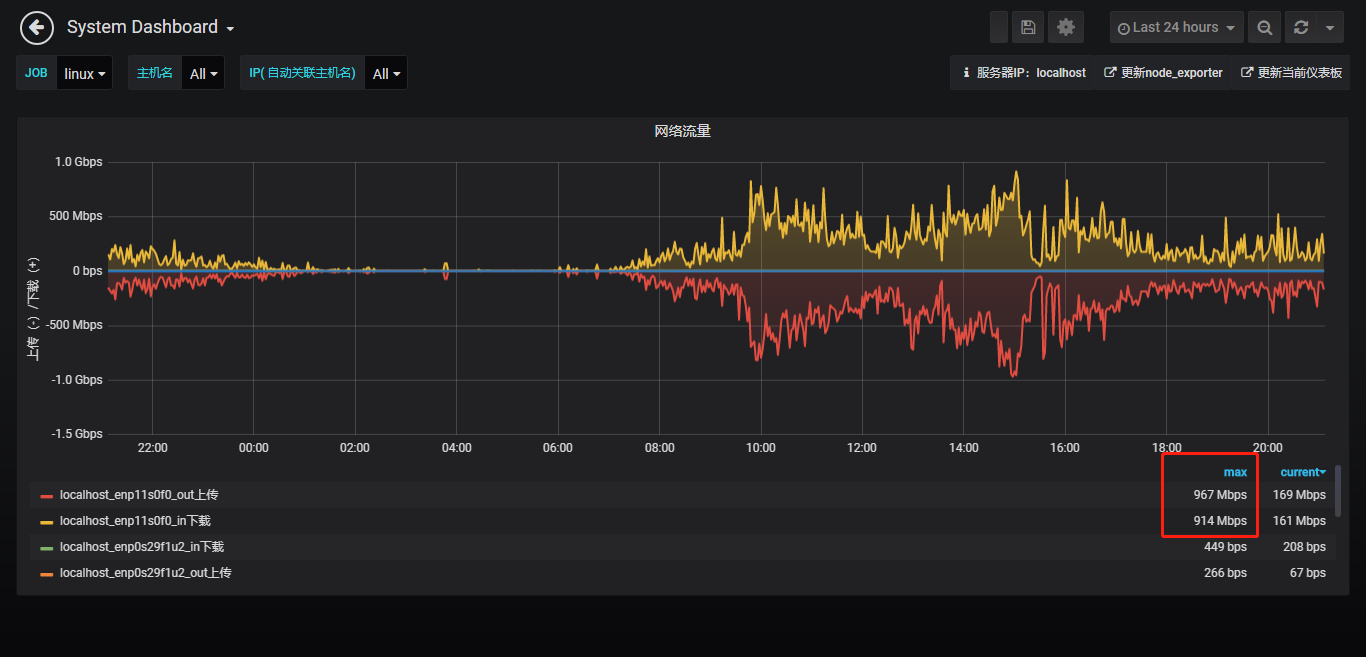Screen dimensions: 1366x657
Task: Open dashboard settings gear icon
Action: (x=1065, y=27)
